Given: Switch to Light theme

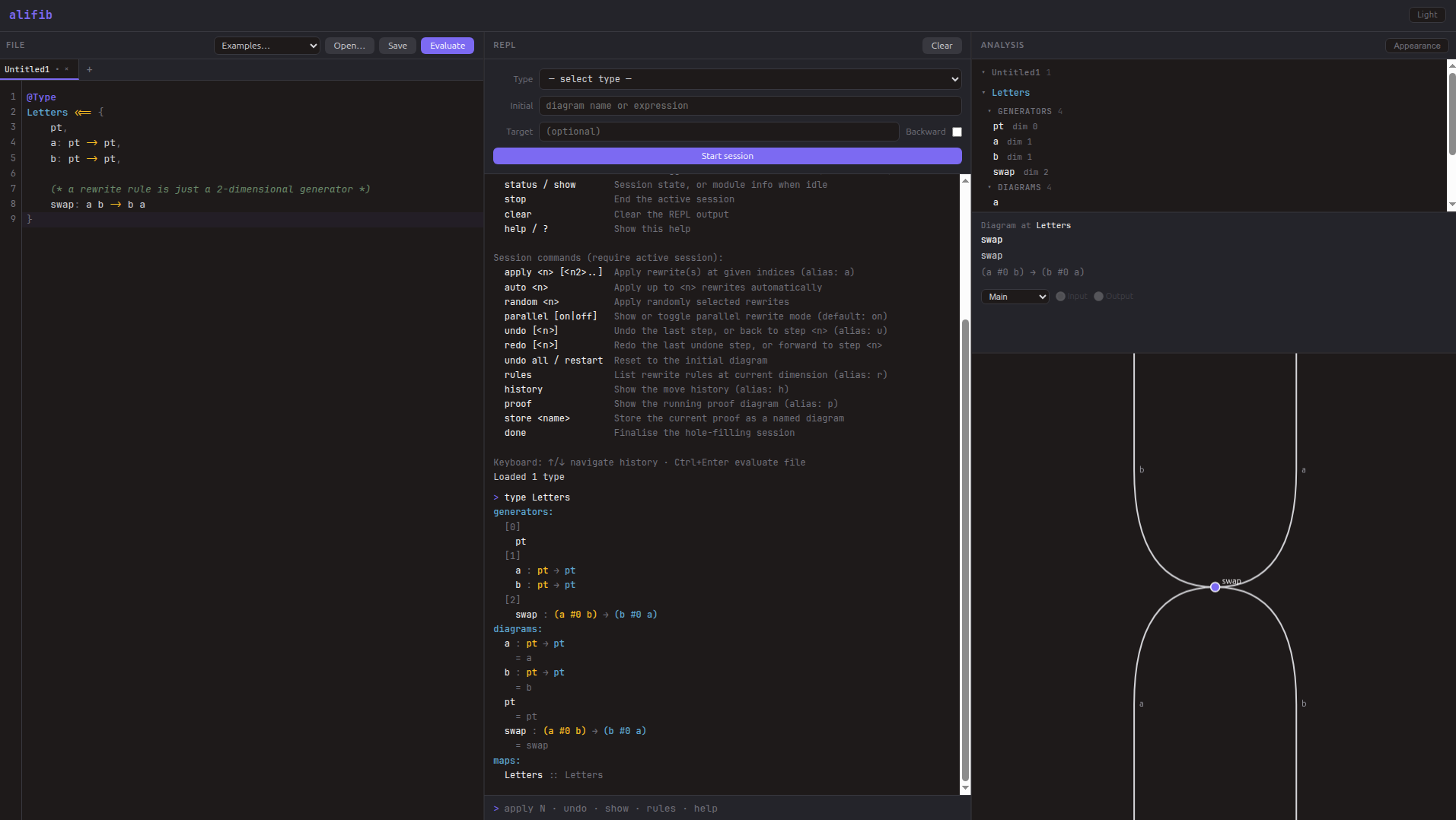Looking at the screenshot, I should [x=1427, y=14].
